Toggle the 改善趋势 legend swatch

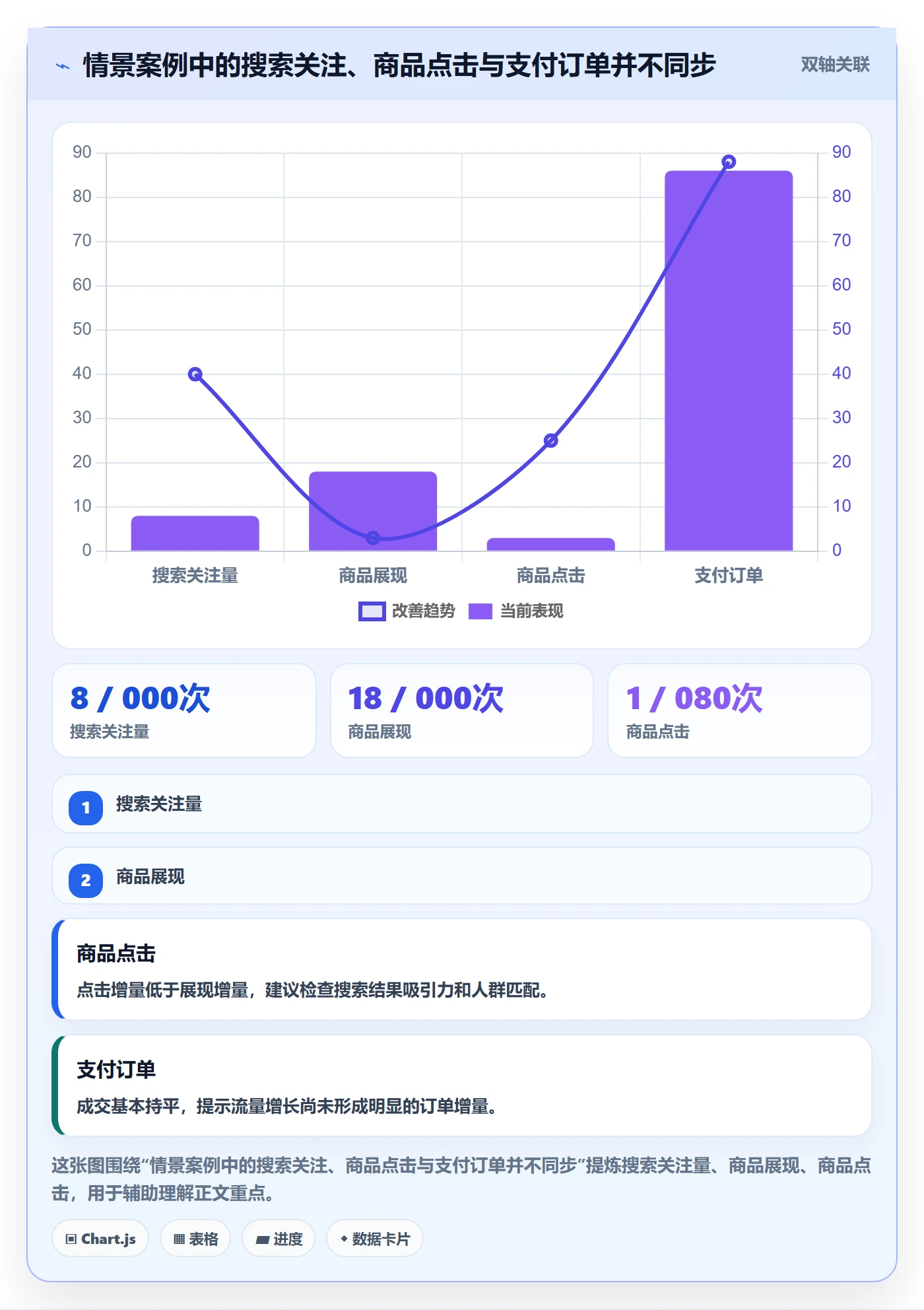click(x=372, y=611)
